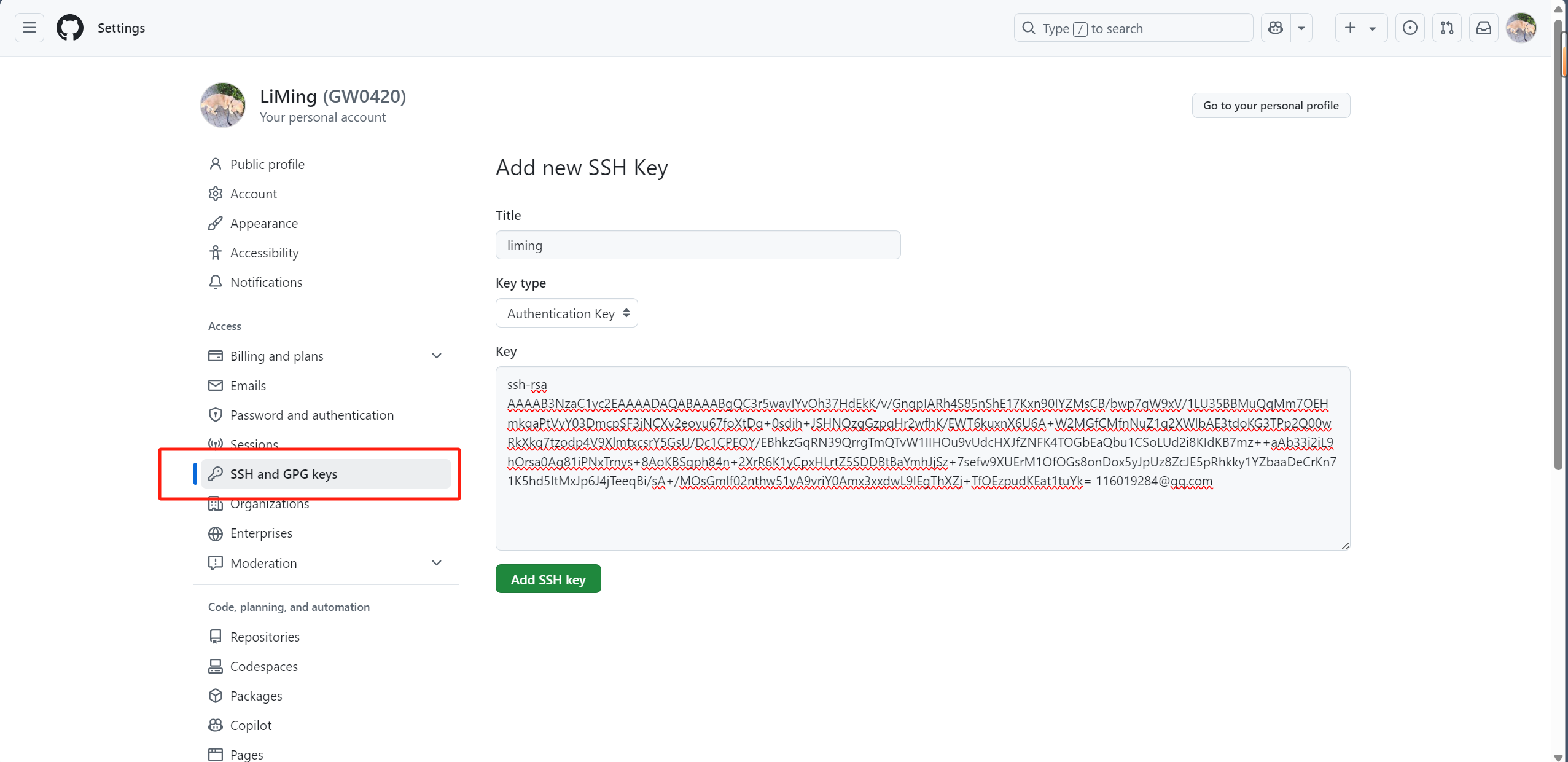Screen dimensions: 1568x762
Task: Click into the Title input field
Action: click(698, 245)
